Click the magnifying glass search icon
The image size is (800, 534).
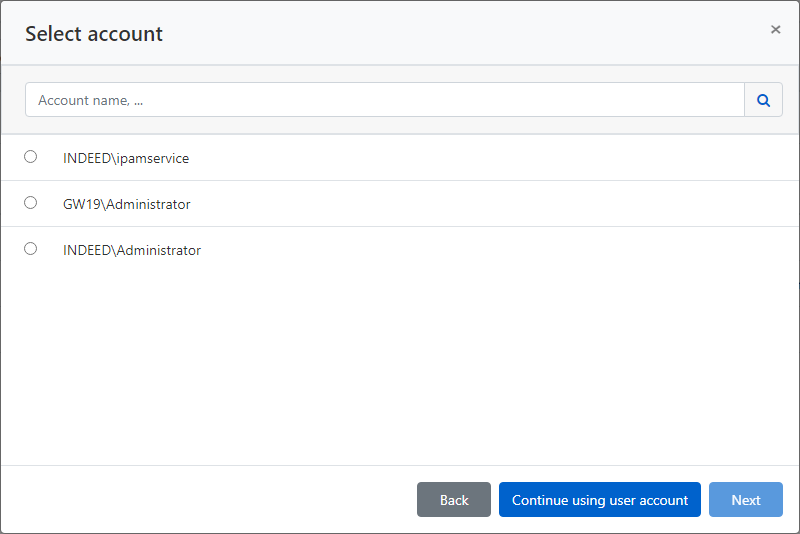point(763,100)
